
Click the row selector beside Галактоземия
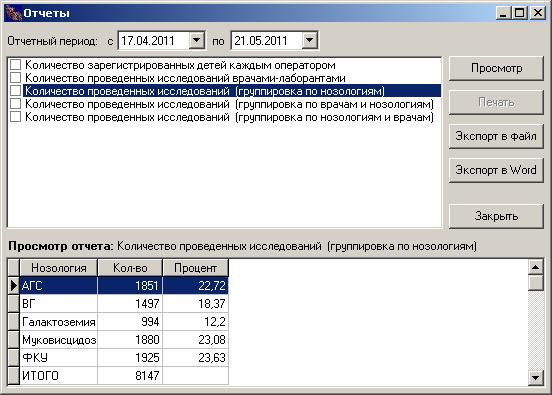pos(13,322)
